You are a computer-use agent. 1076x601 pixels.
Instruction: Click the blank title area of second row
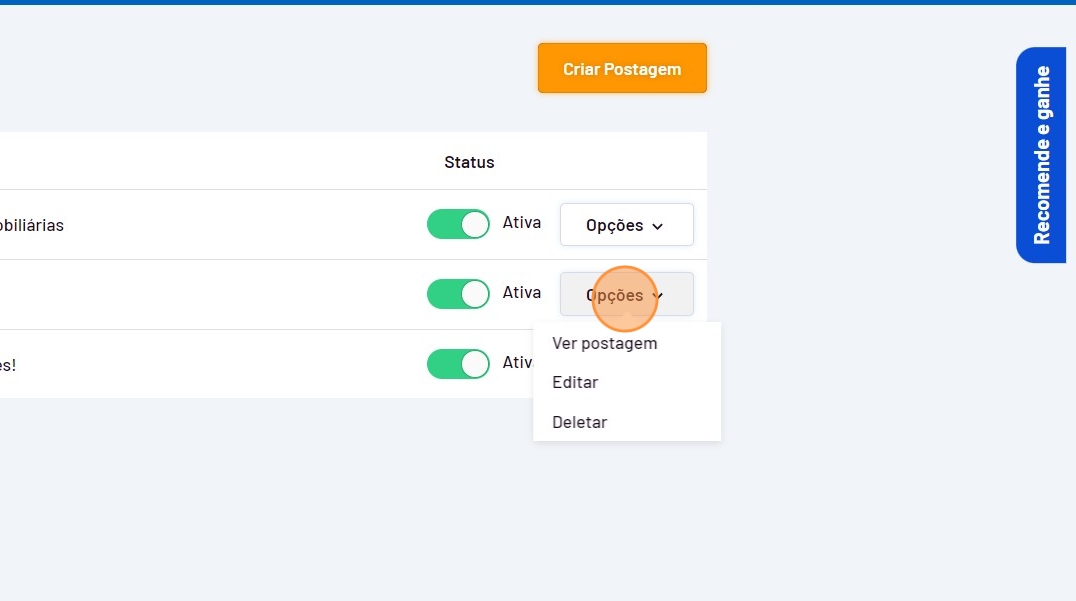coord(200,295)
